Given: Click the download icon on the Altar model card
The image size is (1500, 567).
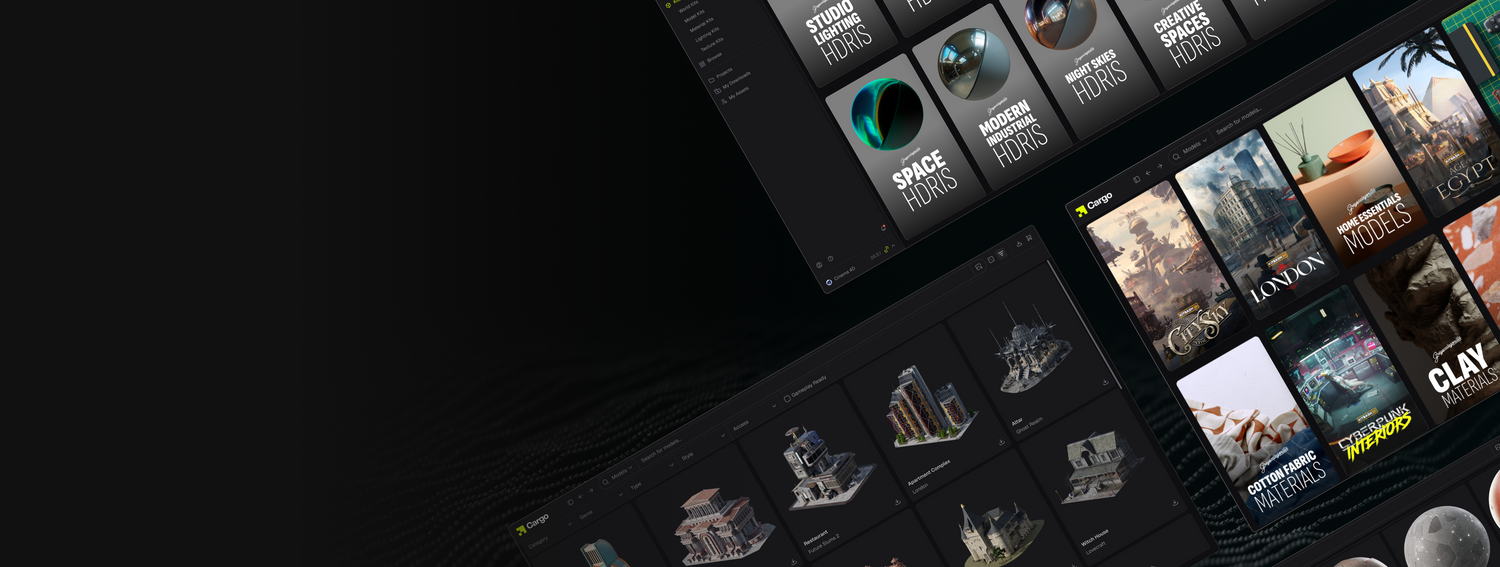Looking at the screenshot, I should click(x=1106, y=381).
